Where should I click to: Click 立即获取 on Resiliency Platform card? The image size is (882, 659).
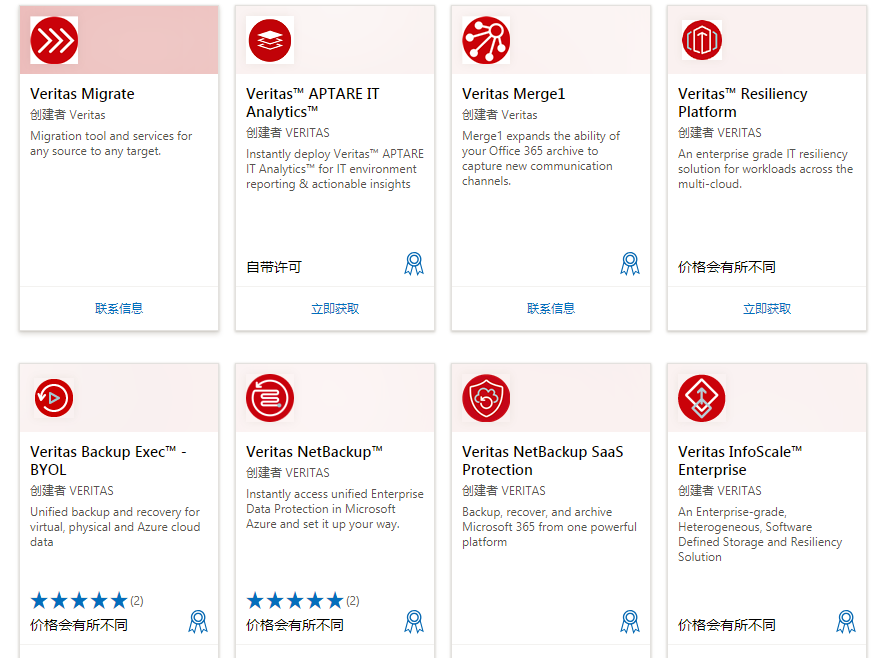pos(767,309)
